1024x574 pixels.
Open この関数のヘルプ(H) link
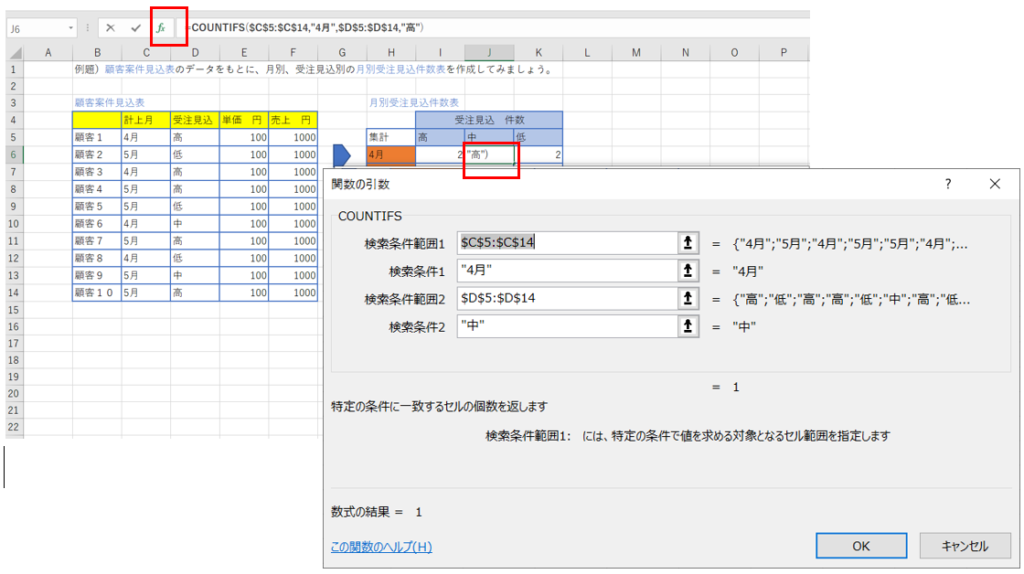click(x=381, y=546)
